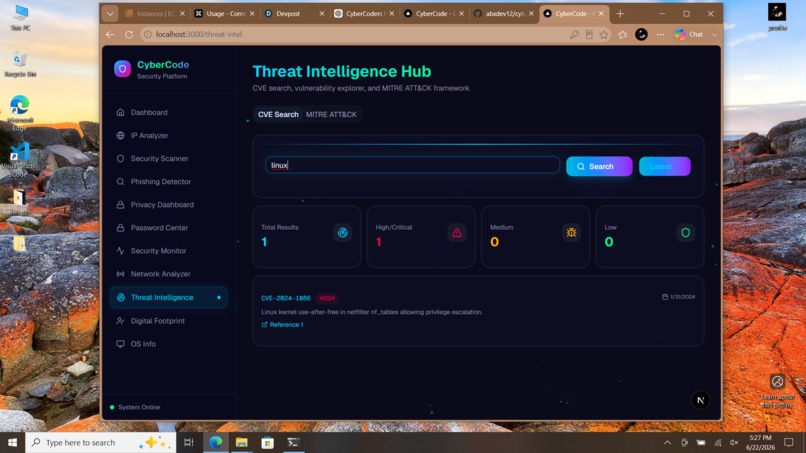The width and height of the screenshot is (806, 453).
Task: Open the browser favorites list icon
Action: (622, 34)
